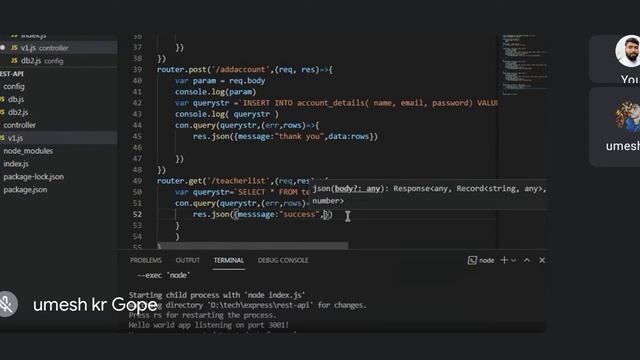The height and width of the screenshot is (360, 640).
Task: Open package-lock.json file
Action: (33, 177)
